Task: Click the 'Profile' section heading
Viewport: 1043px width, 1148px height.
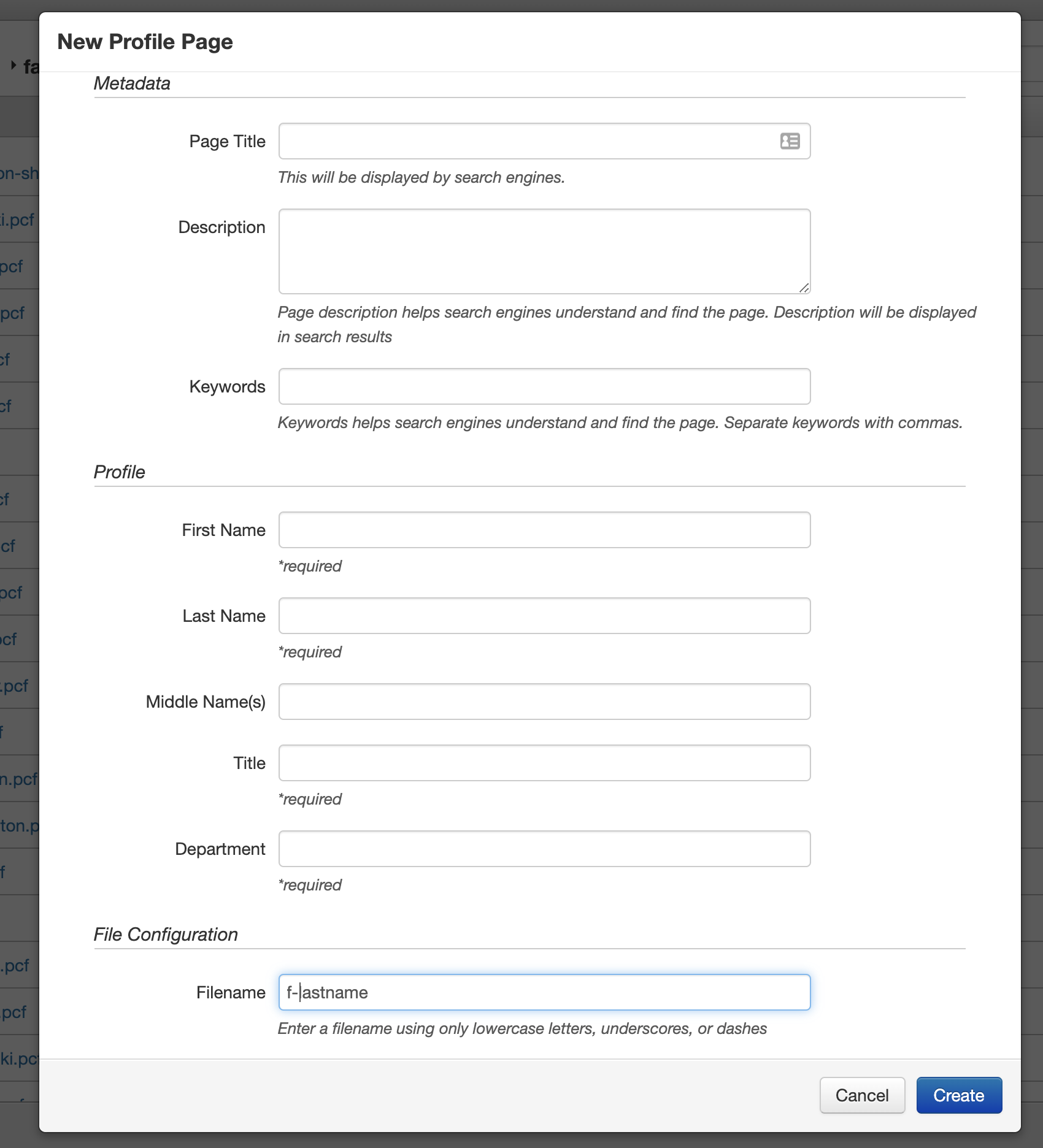Action: coord(119,472)
